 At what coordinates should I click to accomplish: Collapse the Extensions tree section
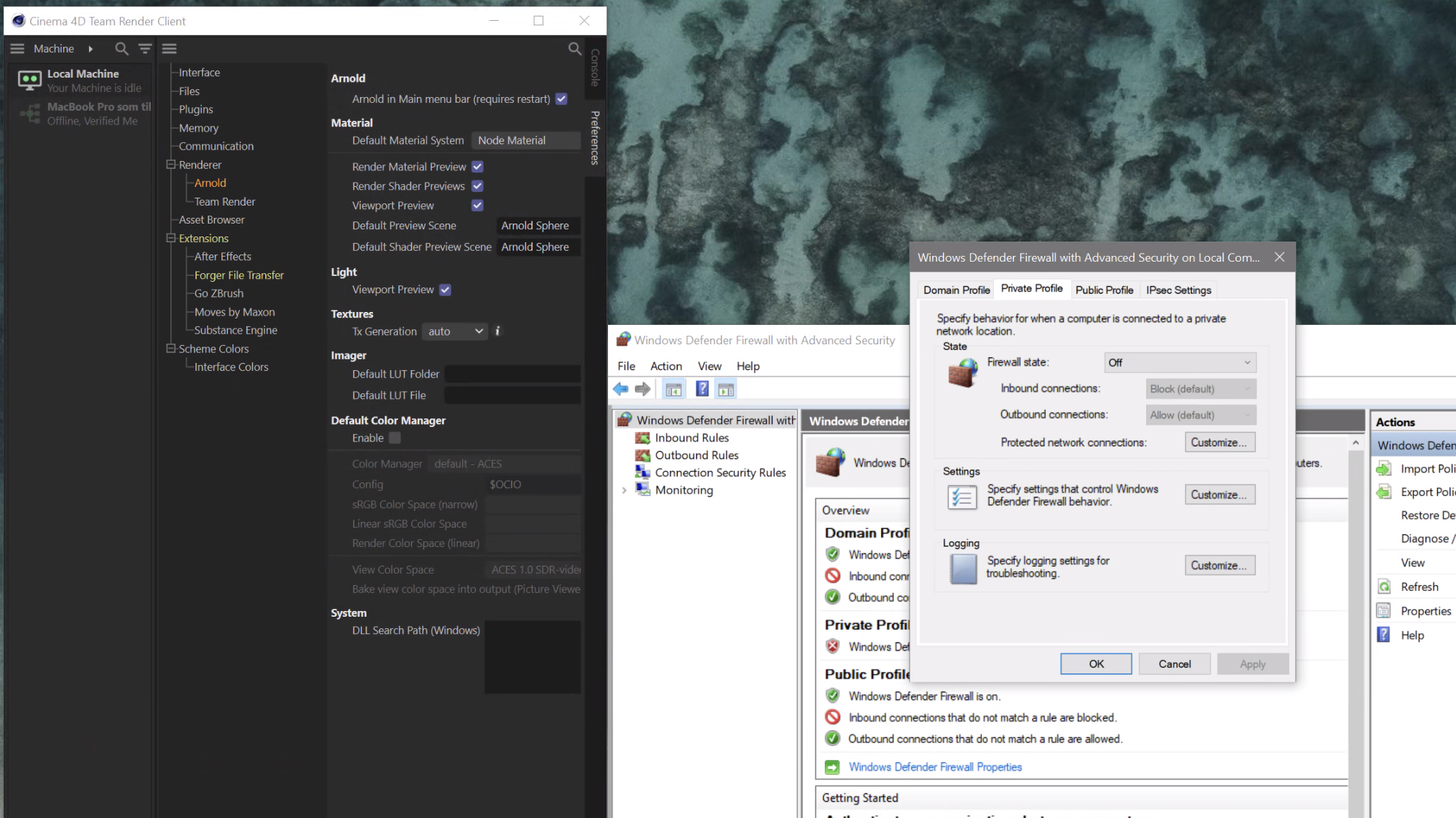tap(171, 238)
